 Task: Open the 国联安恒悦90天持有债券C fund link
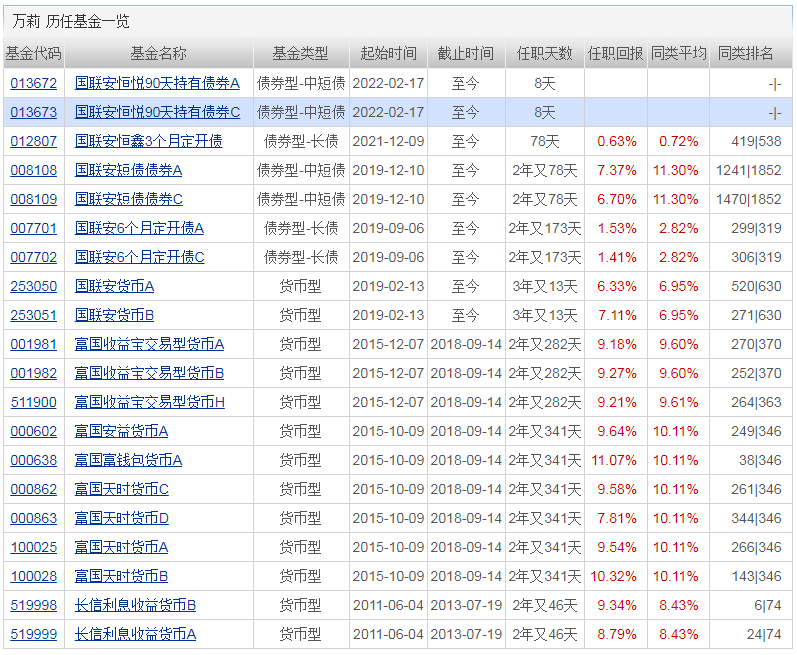157,112
